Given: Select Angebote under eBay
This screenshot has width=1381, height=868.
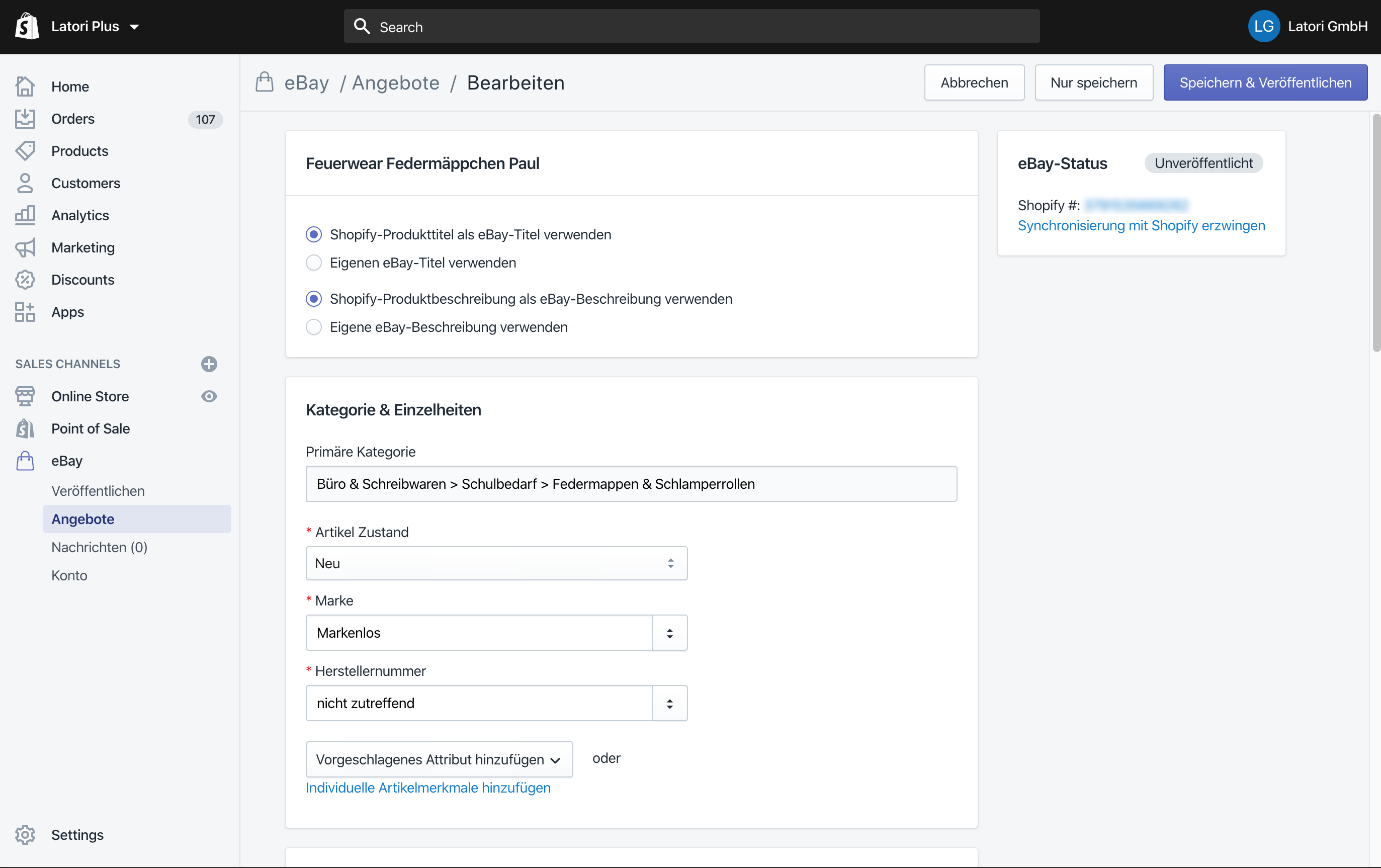Looking at the screenshot, I should coord(137,519).
